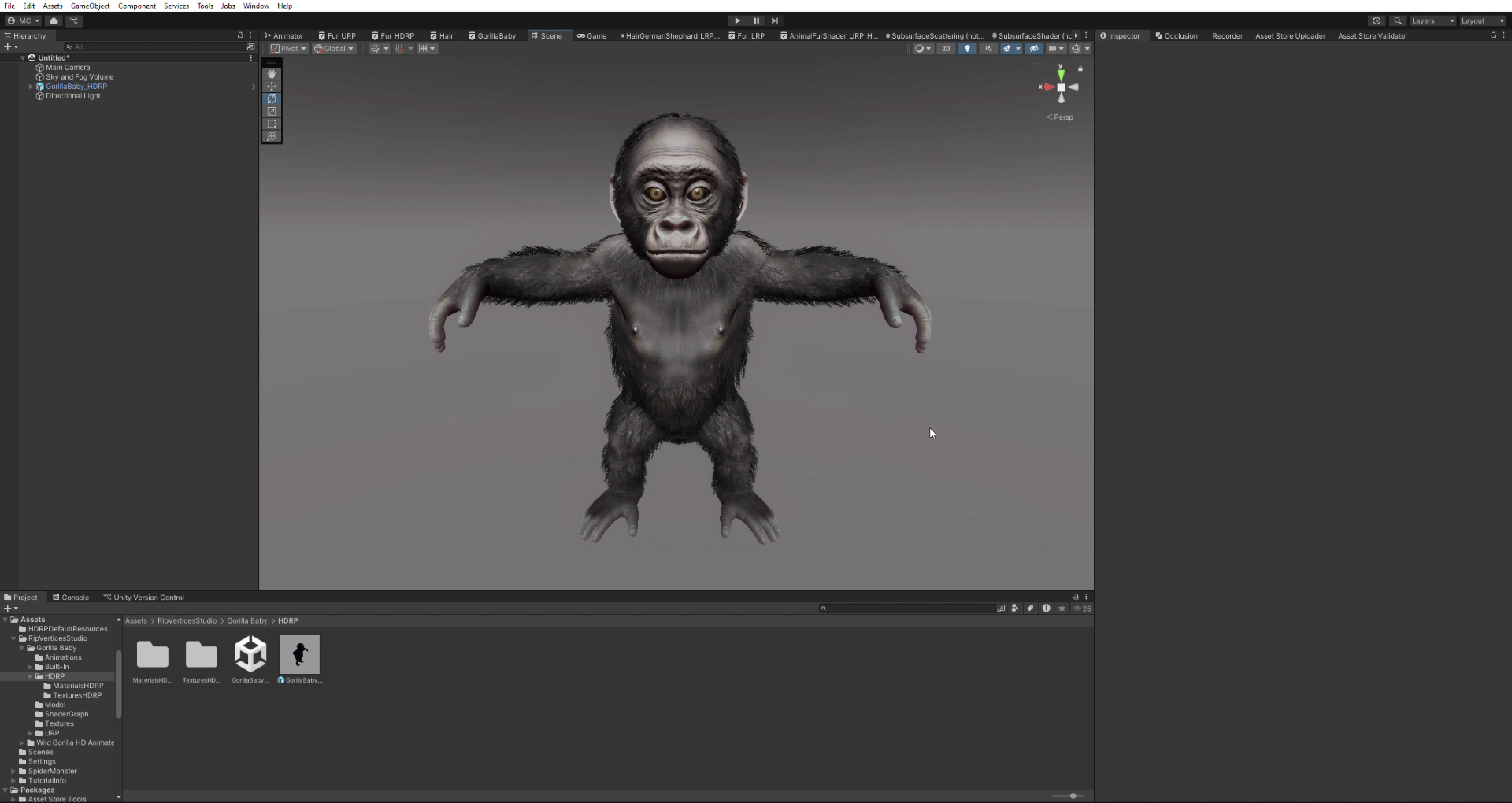Toggle the Persp projection label
Viewport: 1512px width, 803px height.
pos(1060,117)
